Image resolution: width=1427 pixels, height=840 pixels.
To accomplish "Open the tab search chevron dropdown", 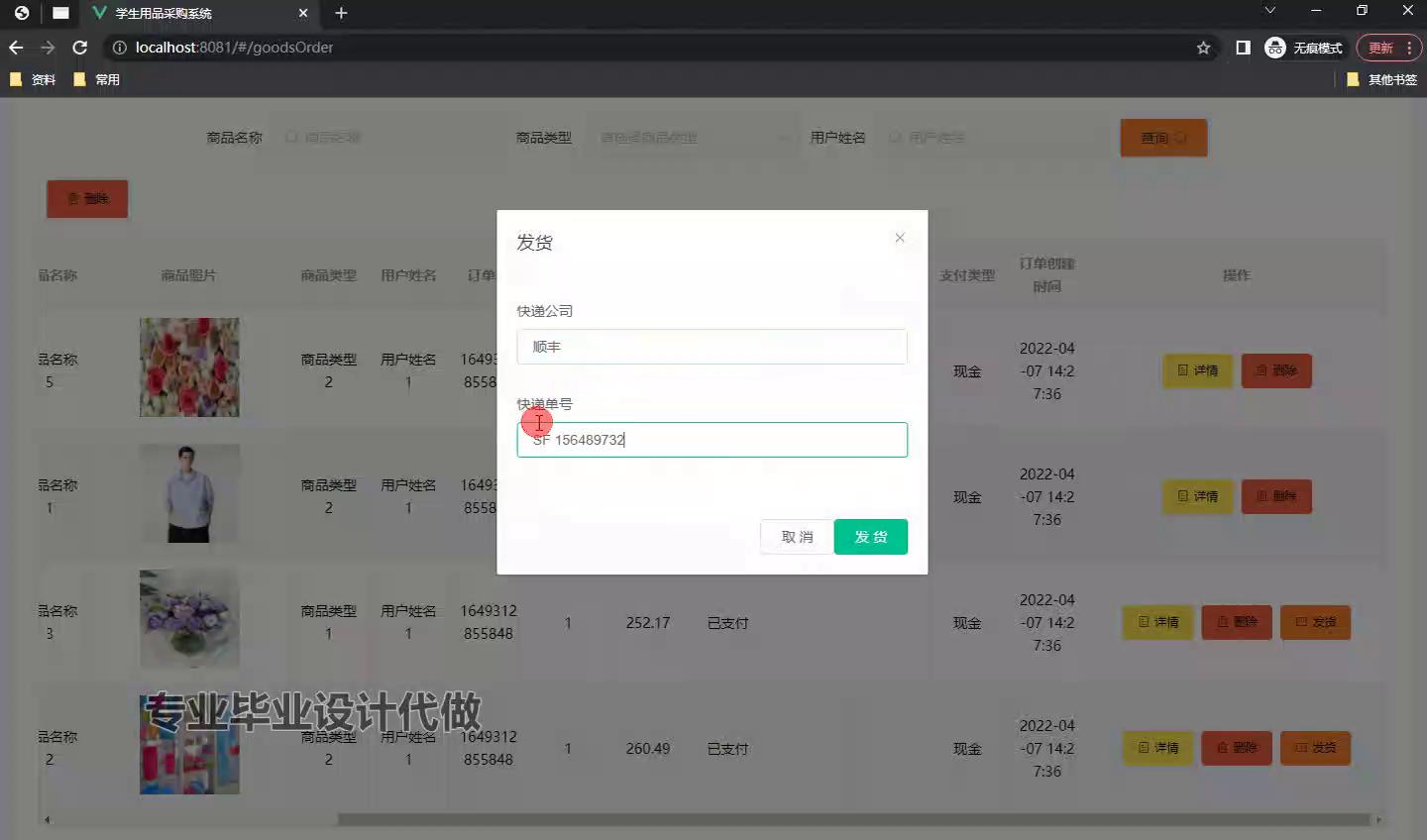I will coord(1269,11).
